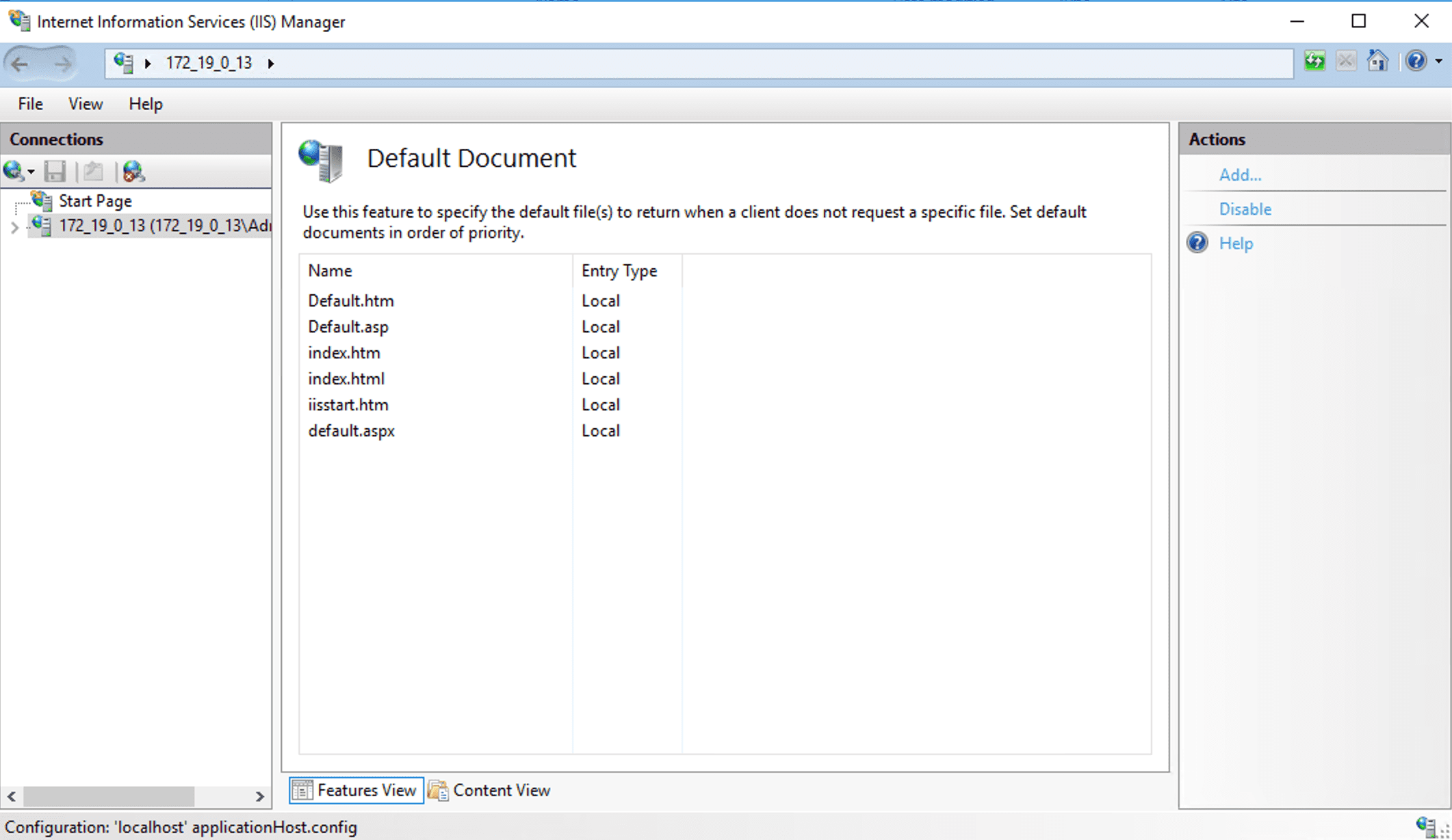
Task: Click the 172_19_0_13 breadcrumb in address bar
Action: 209,63
